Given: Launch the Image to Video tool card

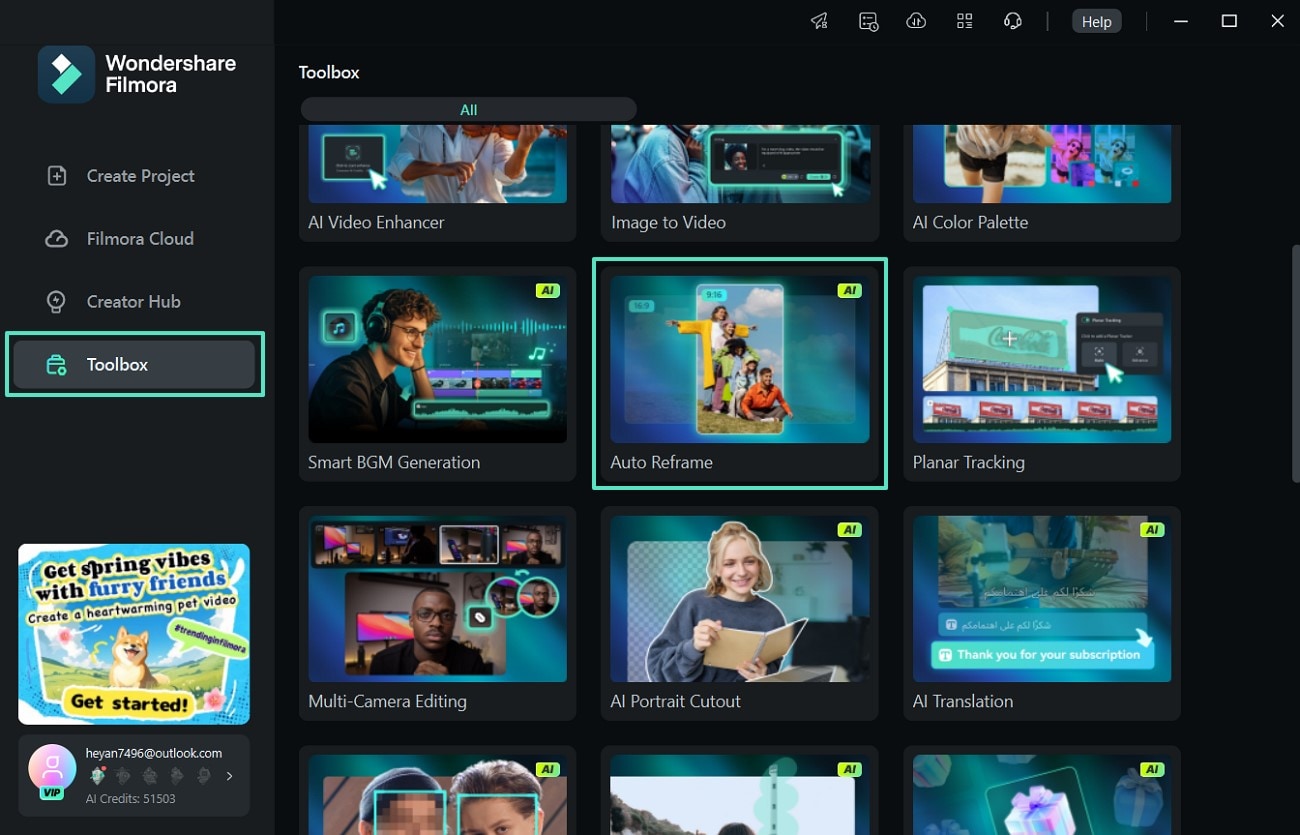Looking at the screenshot, I should point(740,183).
